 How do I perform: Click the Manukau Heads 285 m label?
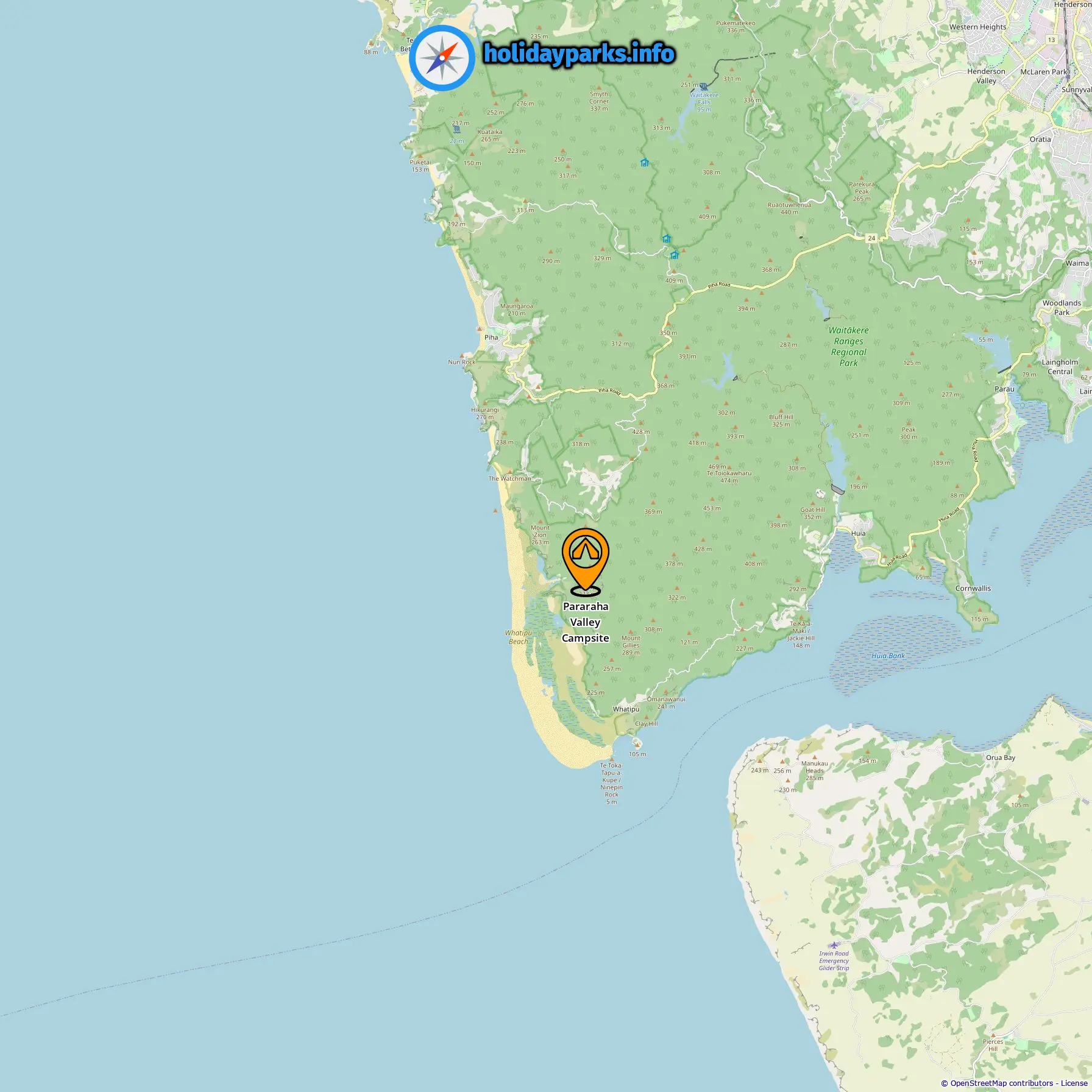[x=815, y=770]
